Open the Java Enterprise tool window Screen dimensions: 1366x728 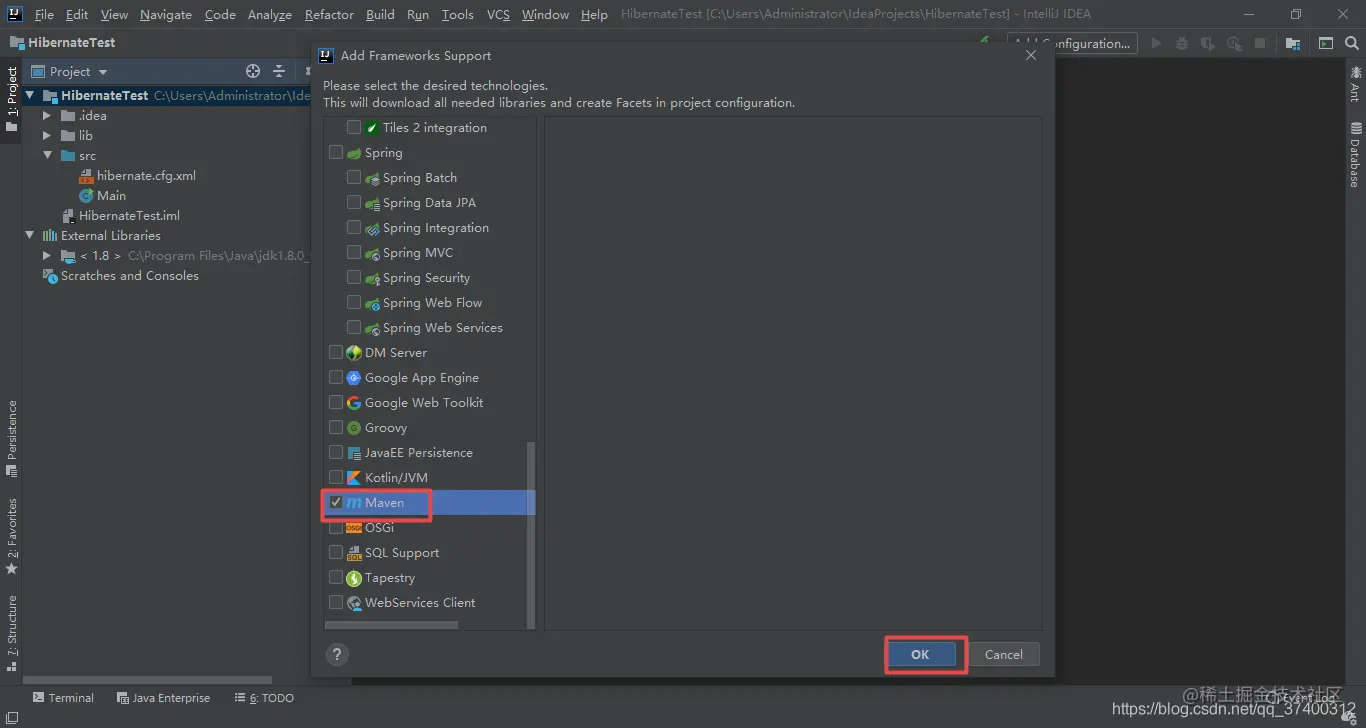(x=163, y=698)
